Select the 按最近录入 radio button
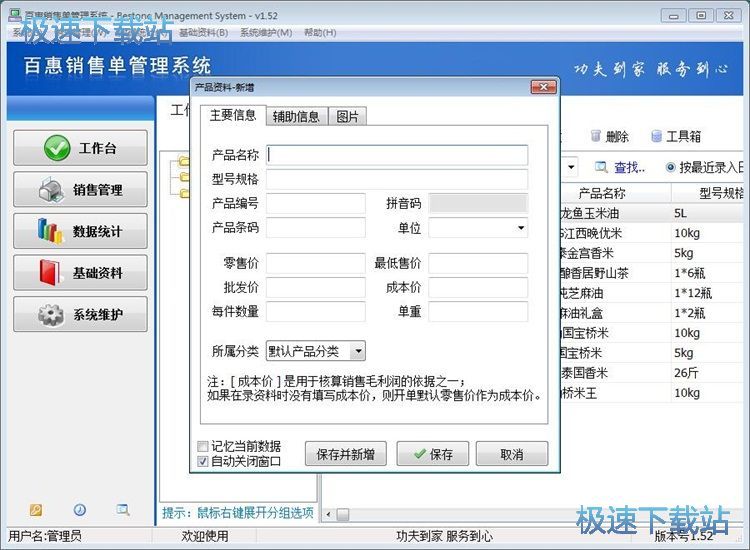 (671, 167)
